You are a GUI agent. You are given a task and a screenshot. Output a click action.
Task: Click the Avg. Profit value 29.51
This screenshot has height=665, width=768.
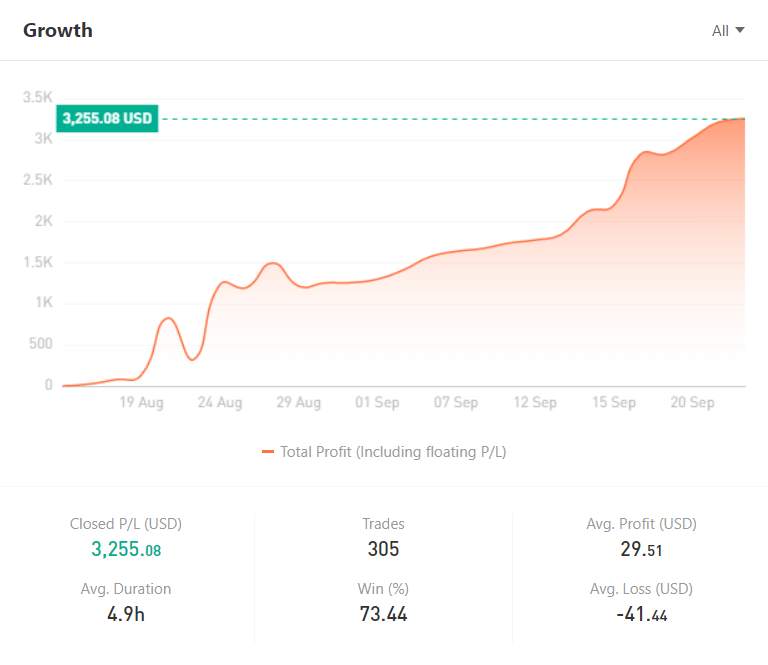[x=641, y=549]
